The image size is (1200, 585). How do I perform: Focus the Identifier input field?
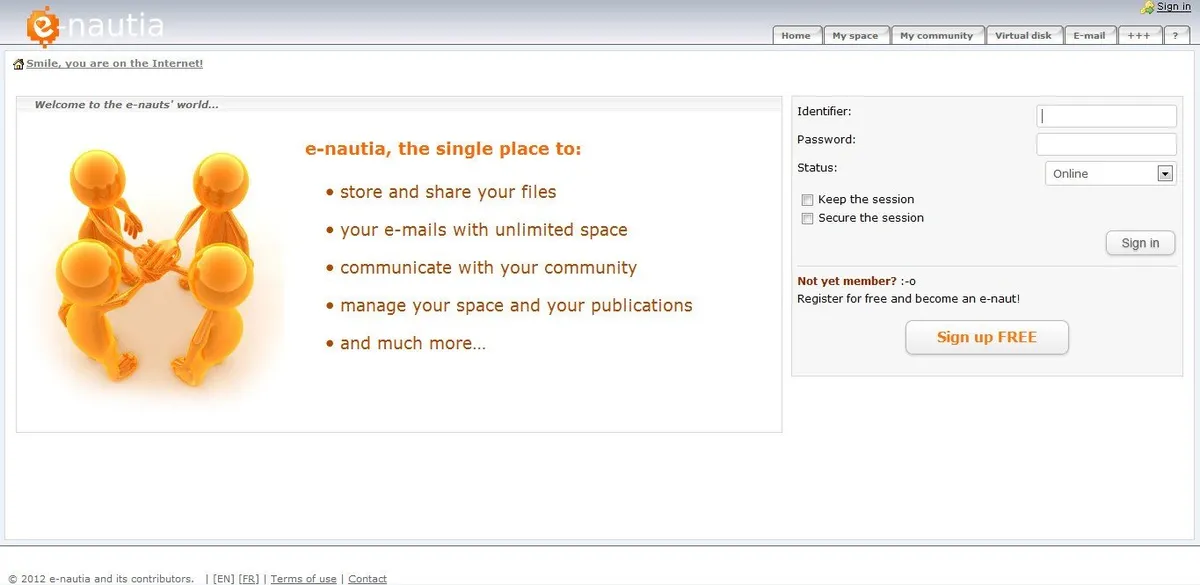click(1107, 116)
